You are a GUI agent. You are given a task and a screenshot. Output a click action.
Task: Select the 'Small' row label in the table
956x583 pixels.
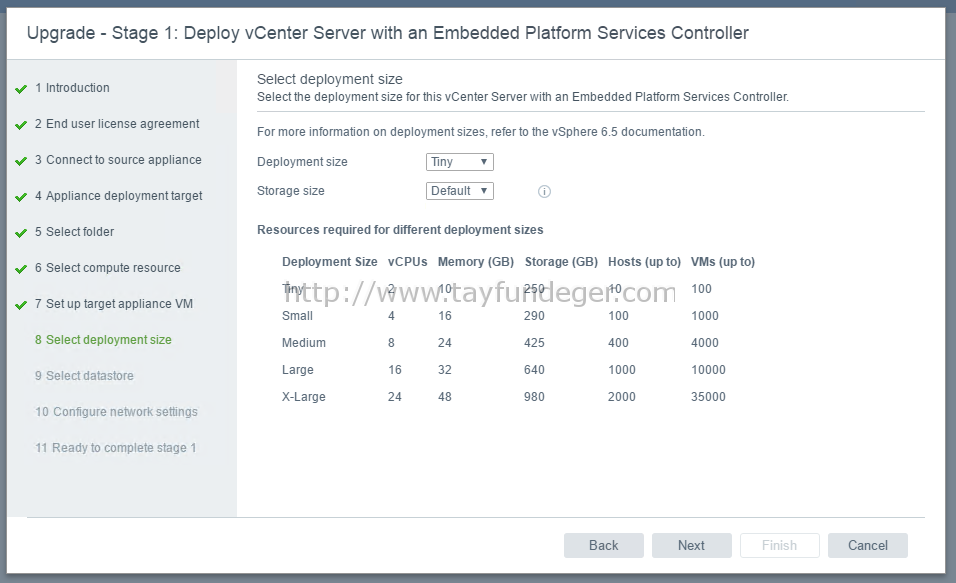(x=297, y=316)
